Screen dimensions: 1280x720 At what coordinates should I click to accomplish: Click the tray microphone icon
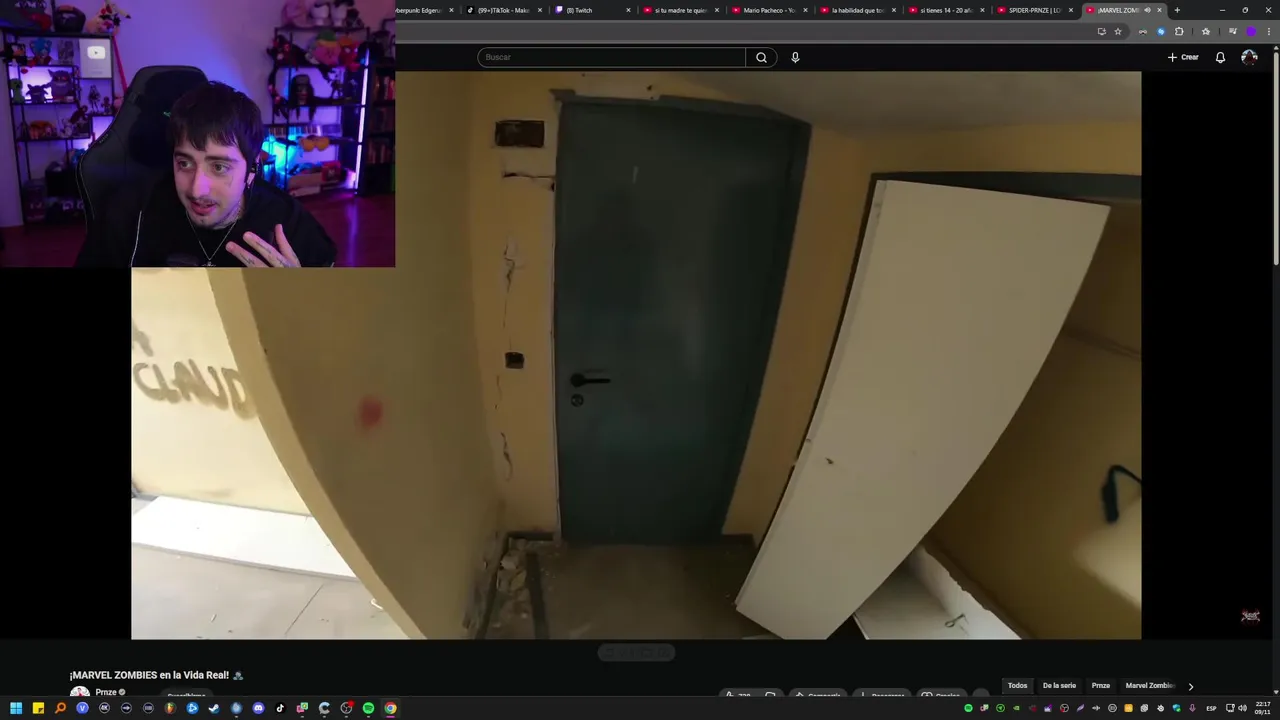1192,708
